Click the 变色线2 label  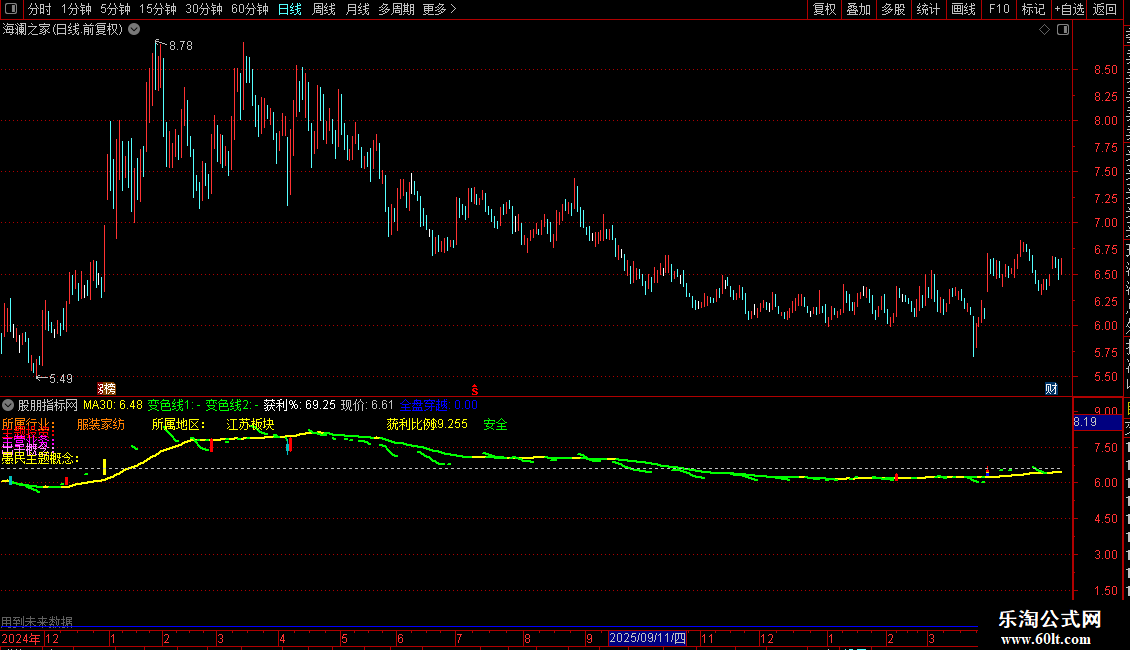click(231, 405)
